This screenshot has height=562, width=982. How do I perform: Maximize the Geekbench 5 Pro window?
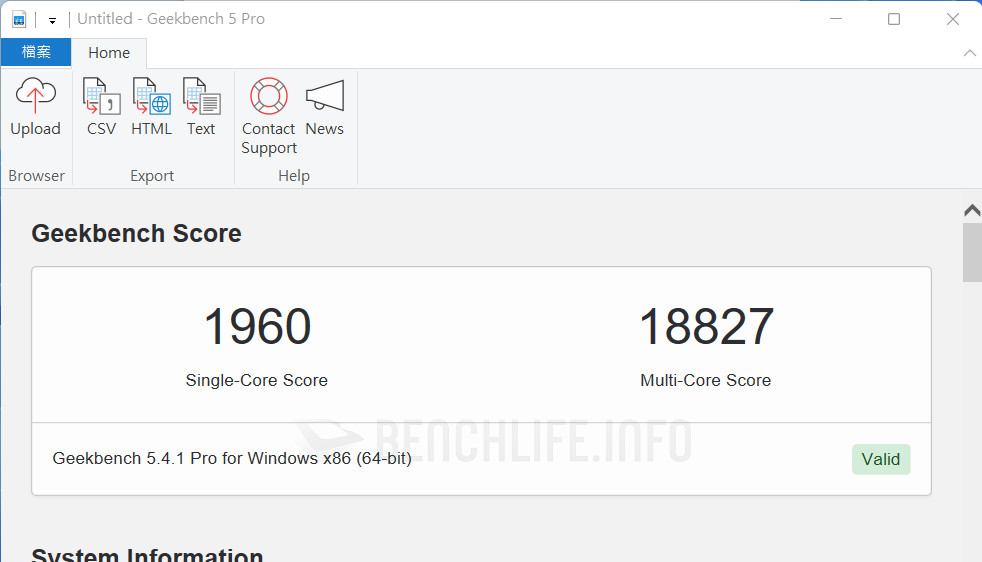tap(894, 19)
